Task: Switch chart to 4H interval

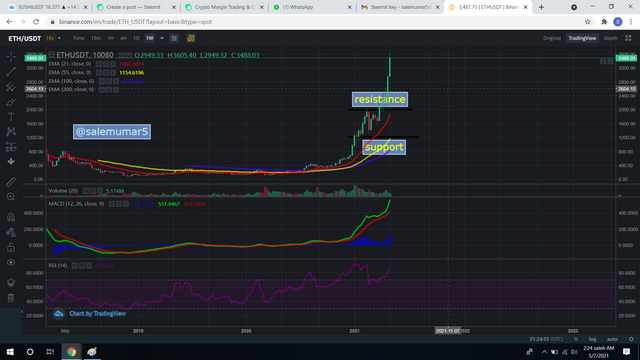Action: (123, 38)
